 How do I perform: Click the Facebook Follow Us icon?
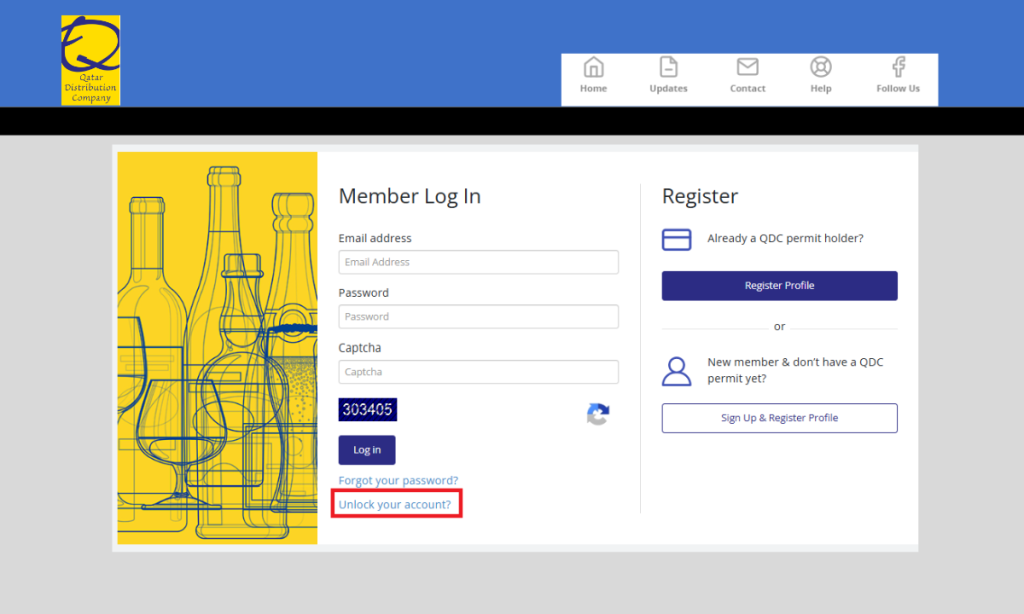point(898,68)
